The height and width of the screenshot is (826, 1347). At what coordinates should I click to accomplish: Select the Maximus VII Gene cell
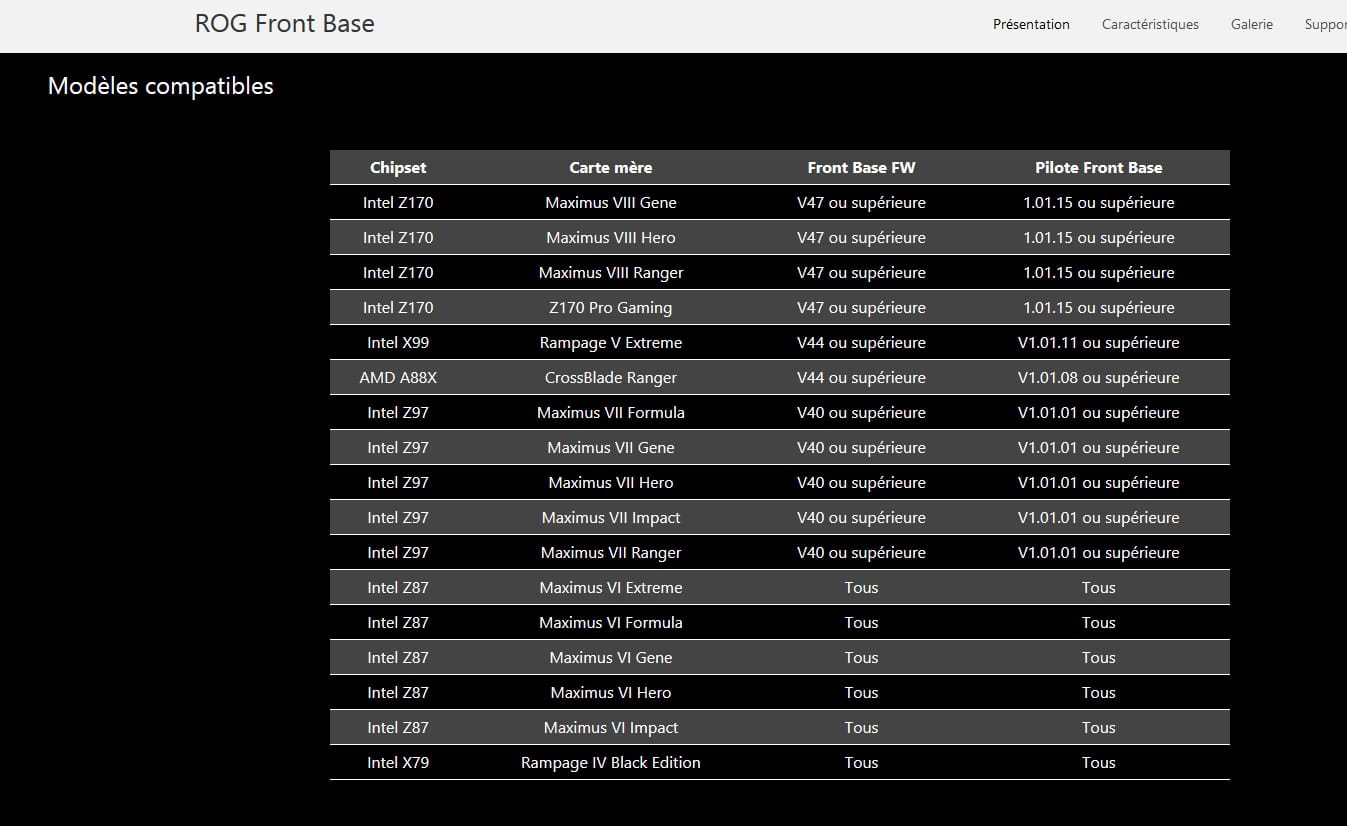pos(611,448)
